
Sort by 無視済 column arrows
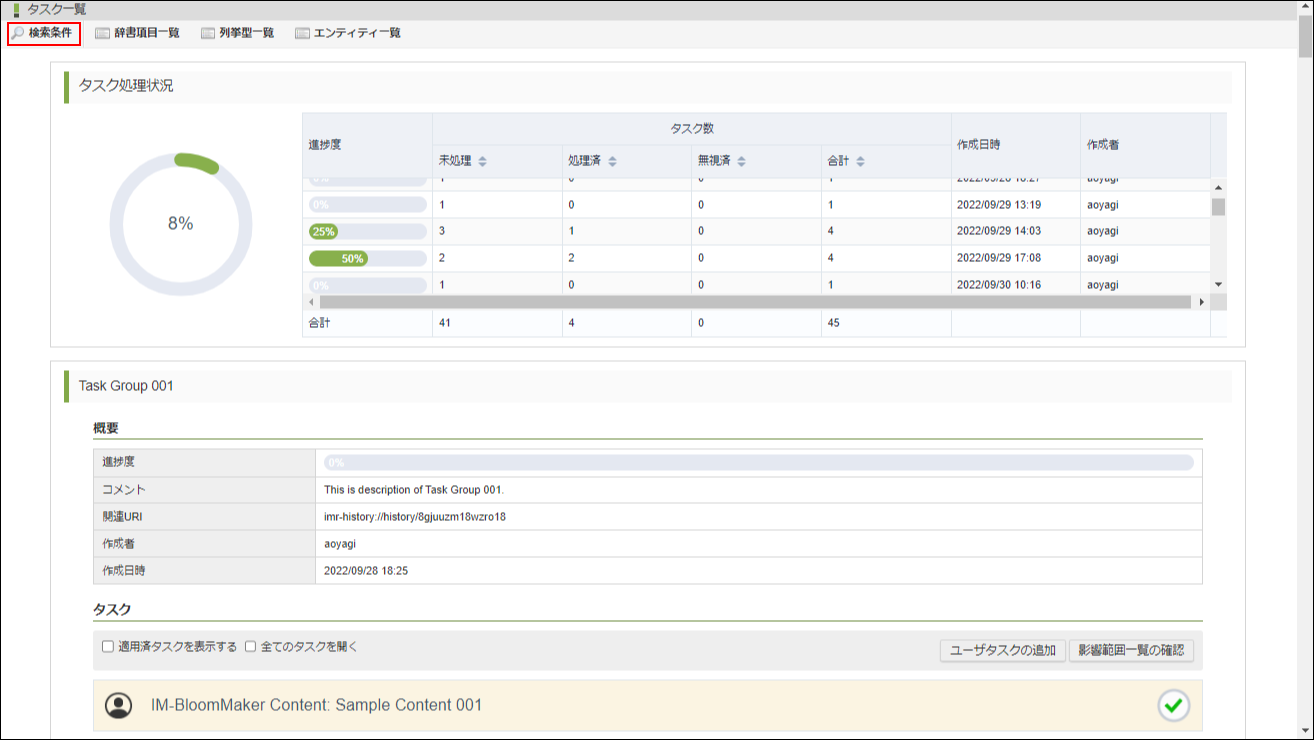pos(742,161)
